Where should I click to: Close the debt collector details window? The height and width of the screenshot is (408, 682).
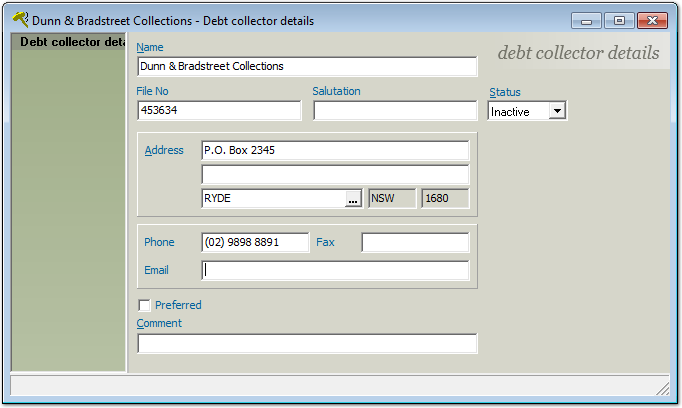pos(652,20)
